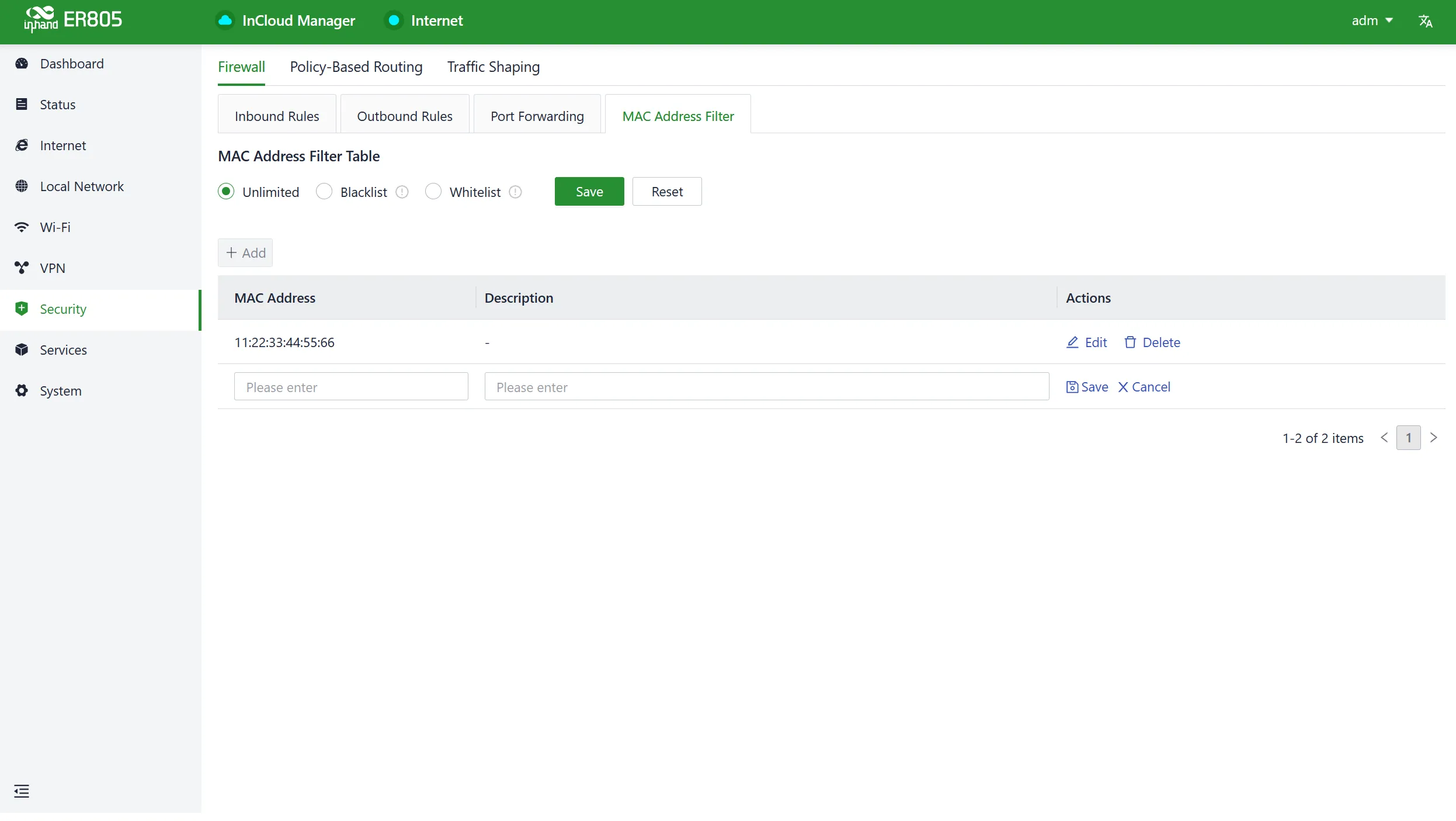
Task: Click the System gear icon
Action: point(22,391)
